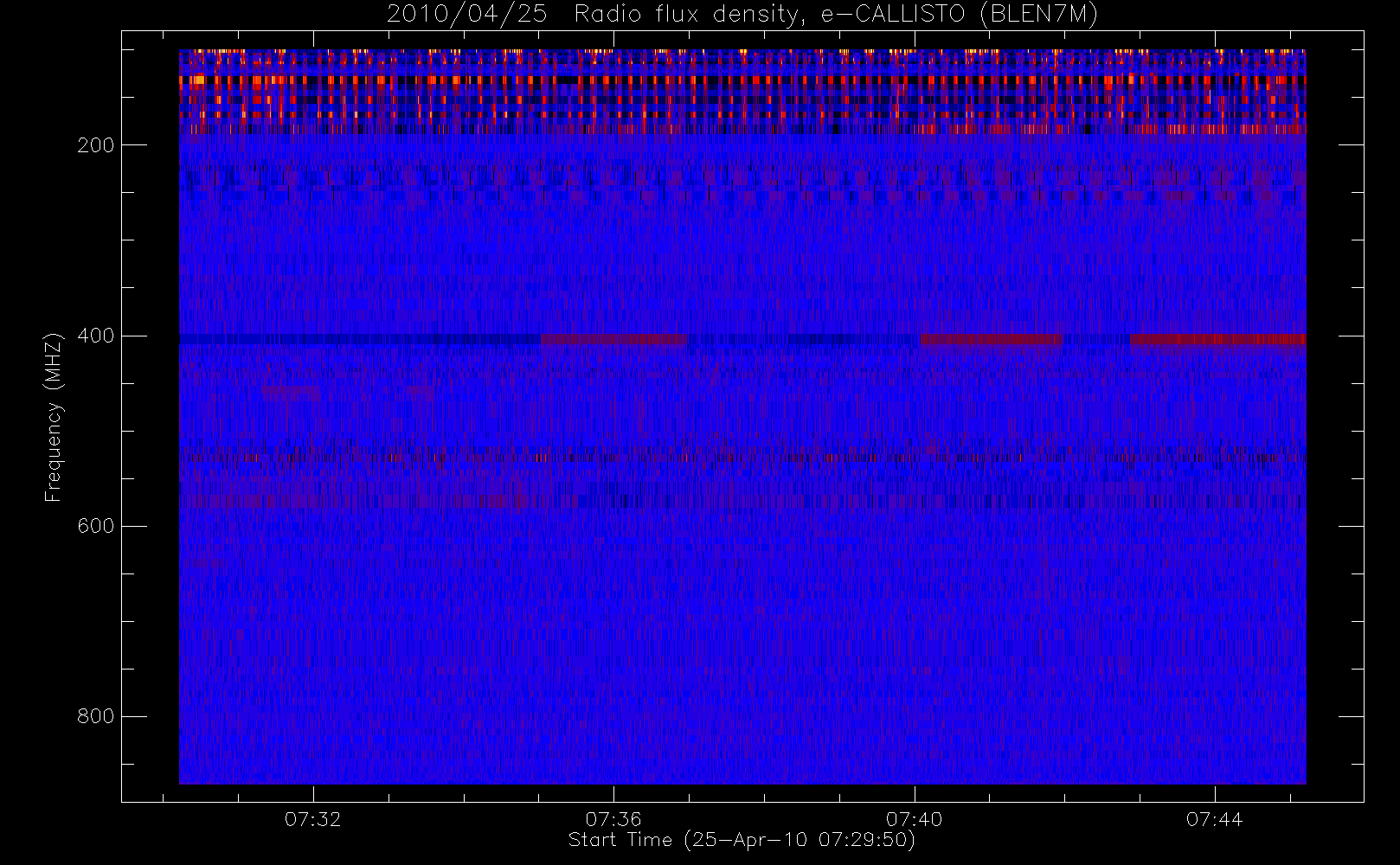Click the 'Frequency (MHZ)' axis label
This screenshot has height=865, width=1400.
coord(54,417)
